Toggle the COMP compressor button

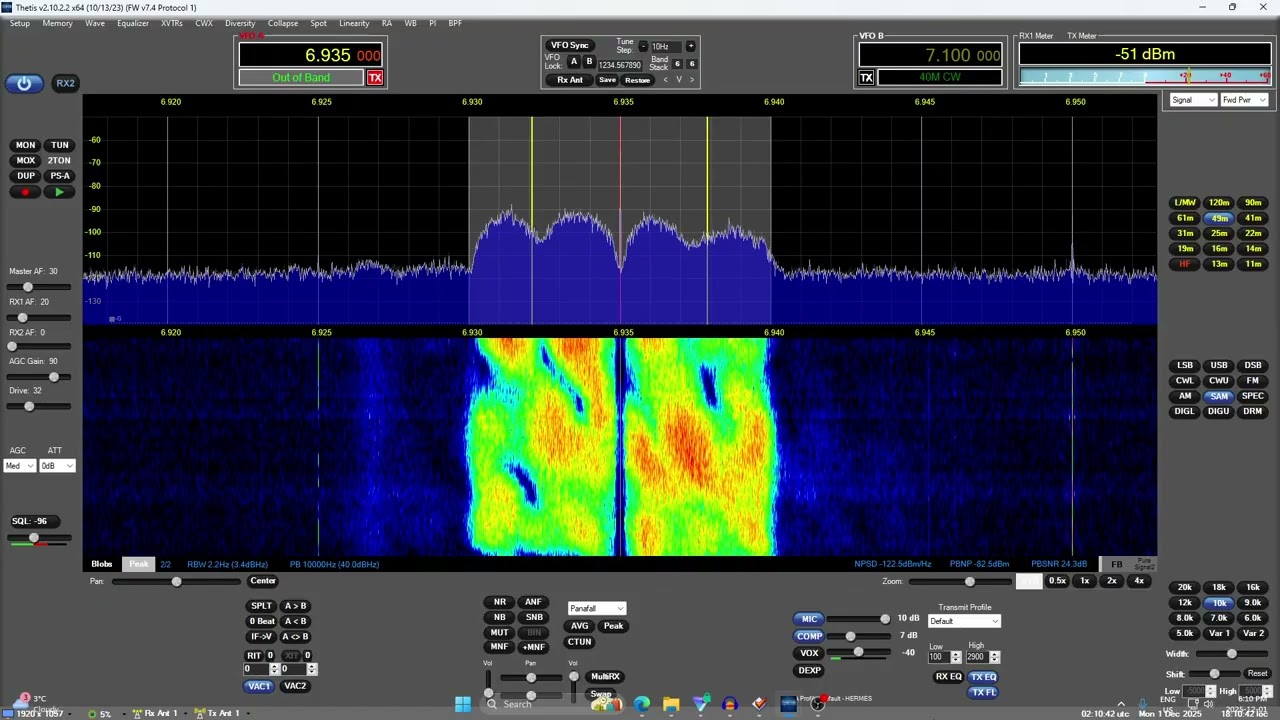[x=809, y=636]
